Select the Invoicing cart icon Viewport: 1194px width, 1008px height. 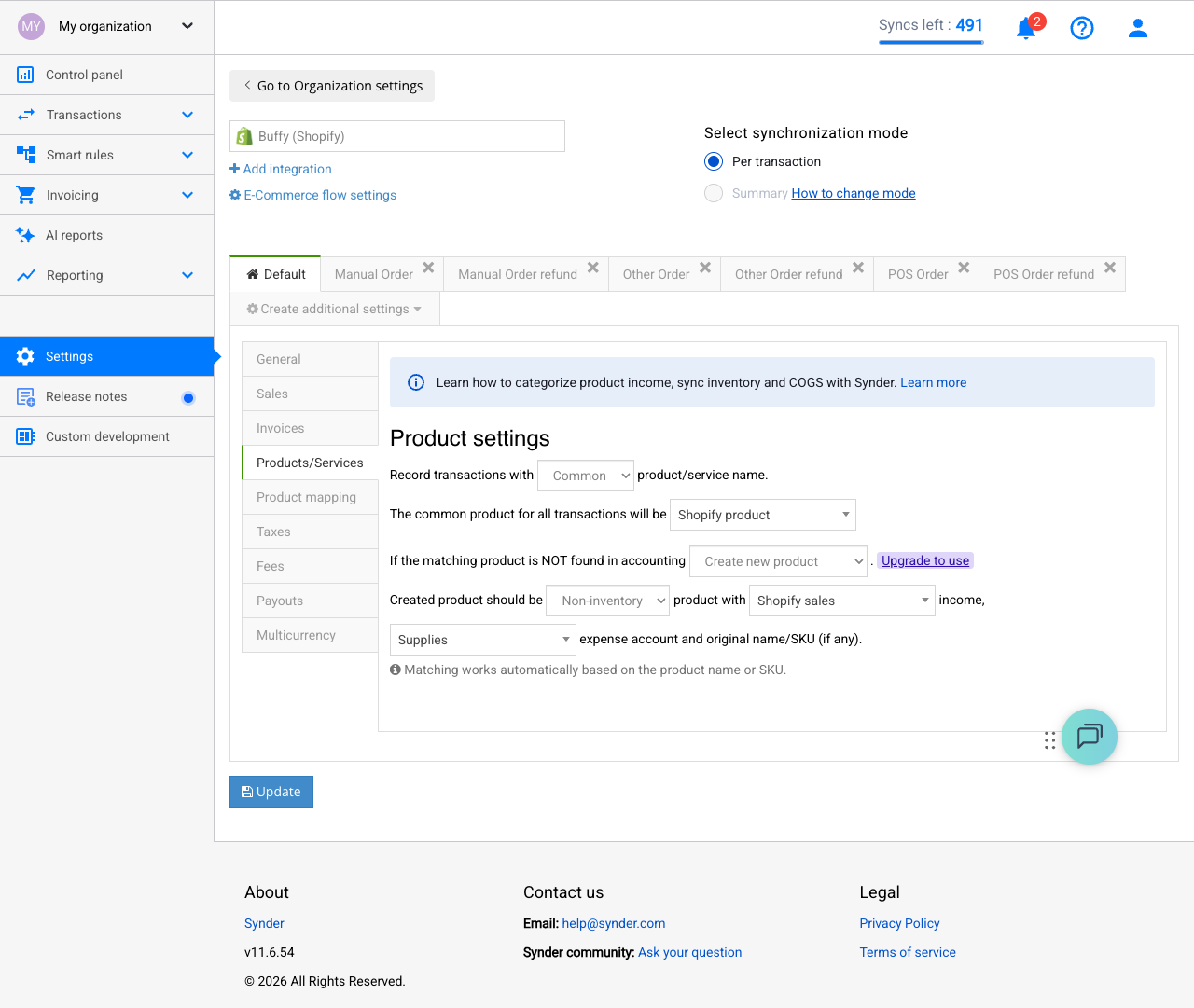point(25,195)
